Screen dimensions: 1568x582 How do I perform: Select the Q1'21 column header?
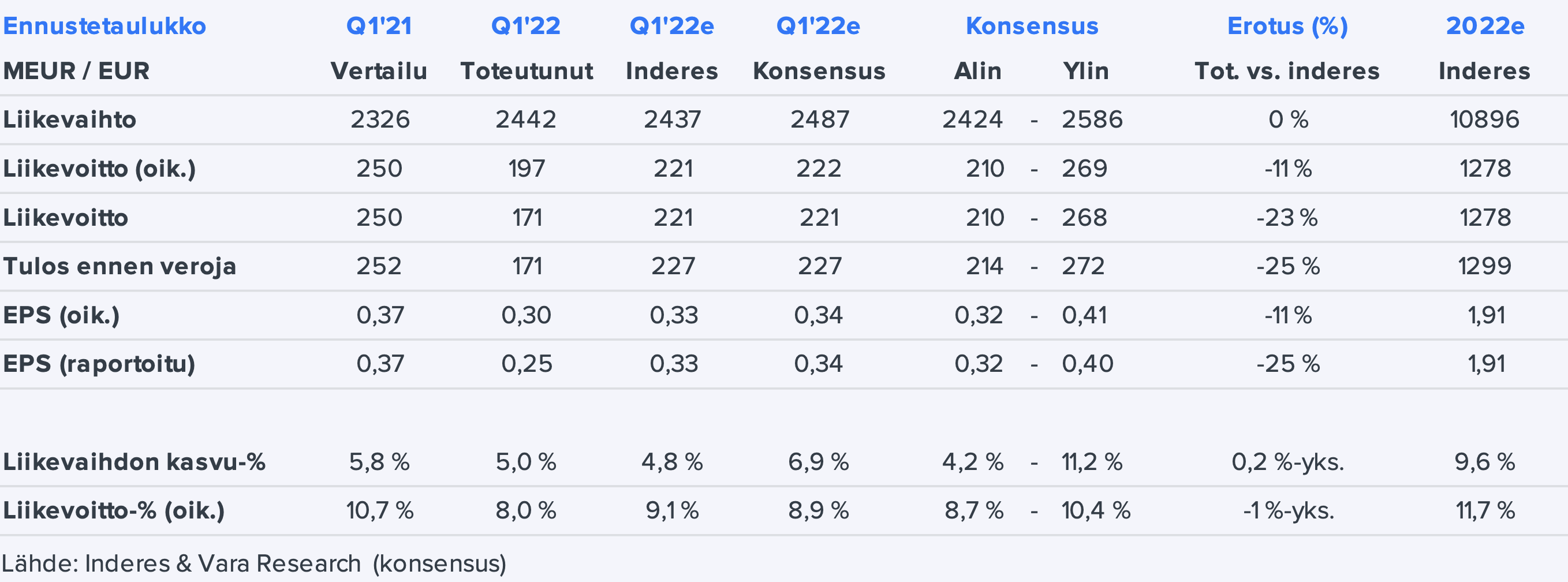[379, 26]
